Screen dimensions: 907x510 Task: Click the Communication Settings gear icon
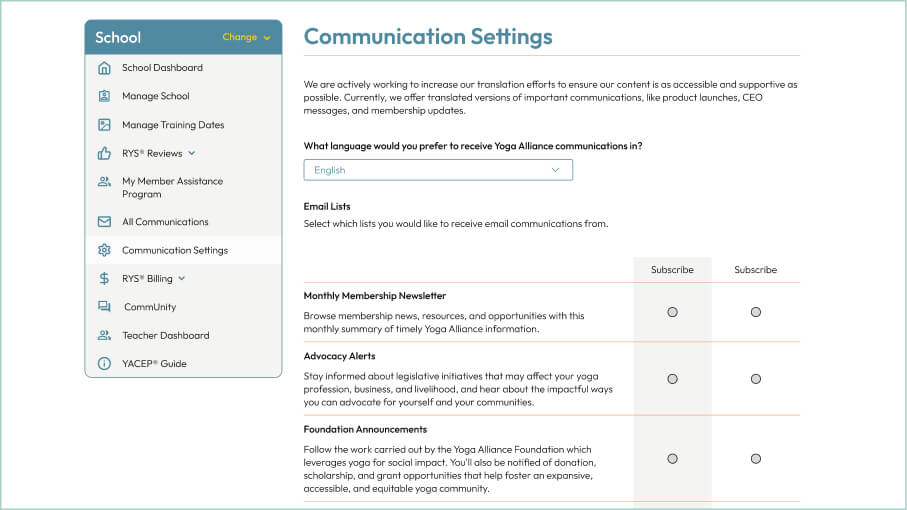[104, 250]
